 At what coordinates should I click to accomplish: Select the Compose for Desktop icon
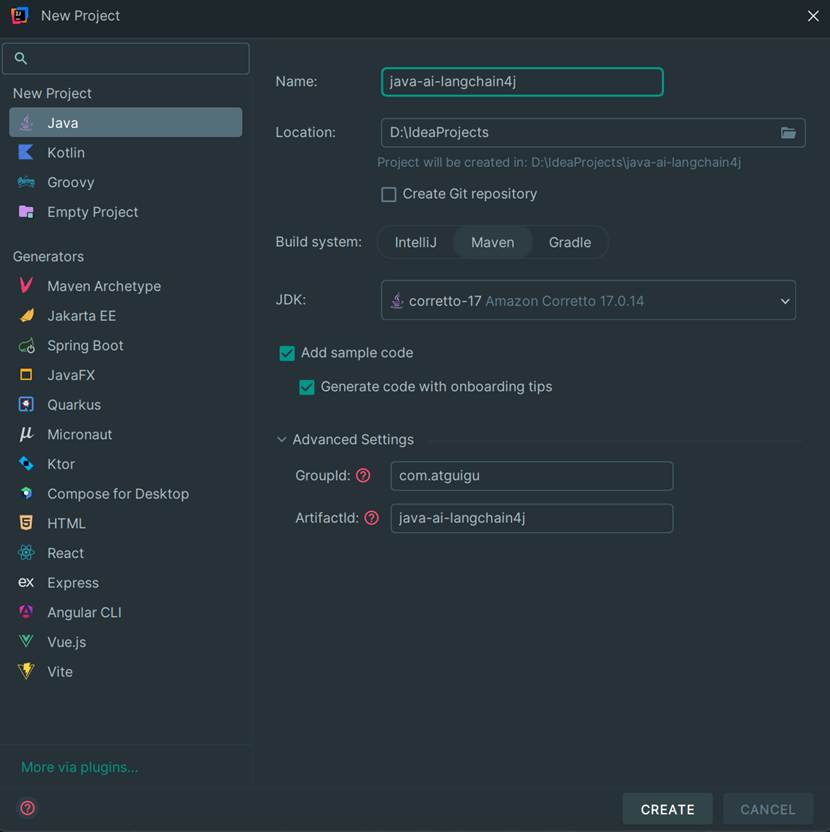pyautogui.click(x=25, y=493)
